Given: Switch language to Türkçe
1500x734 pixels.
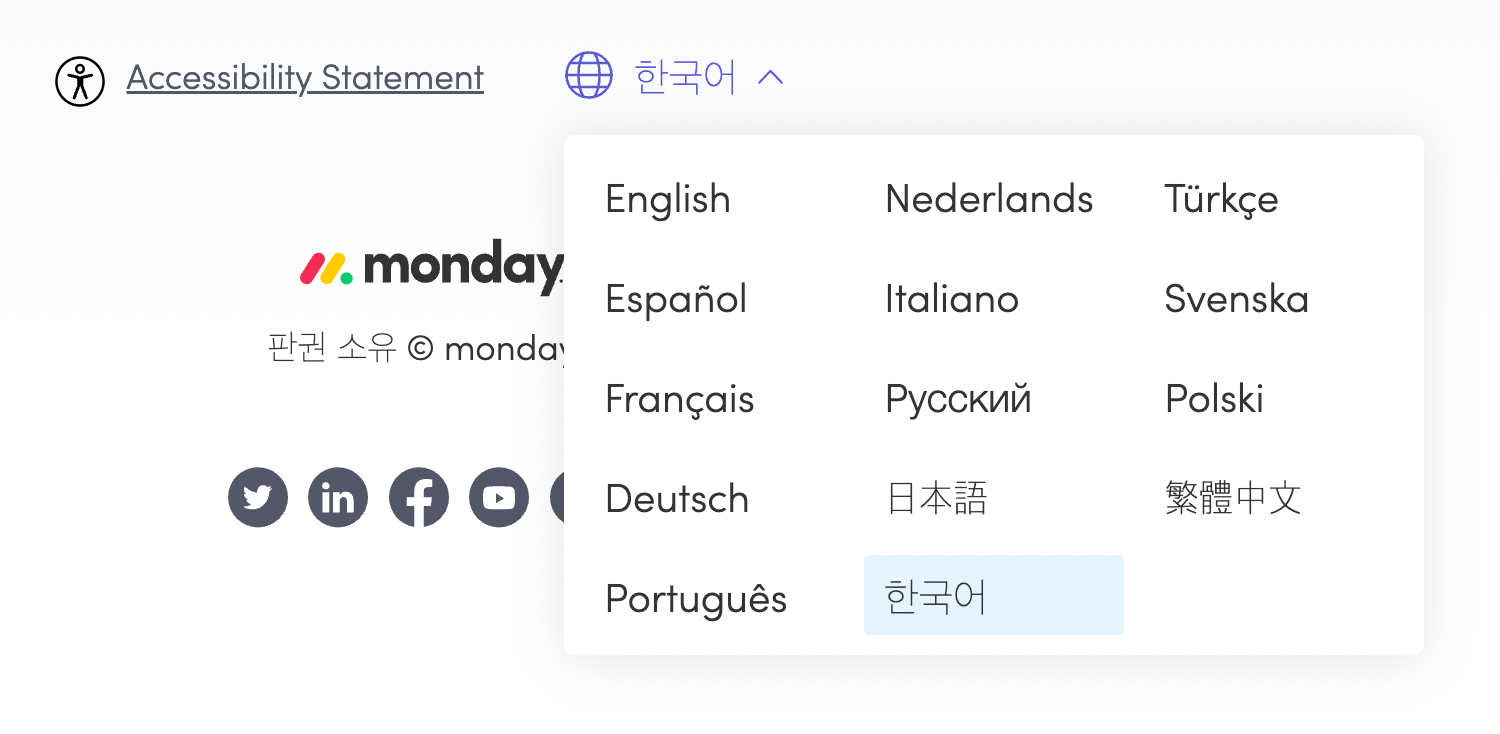Looking at the screenshot, I should (x=1221, y=199).
